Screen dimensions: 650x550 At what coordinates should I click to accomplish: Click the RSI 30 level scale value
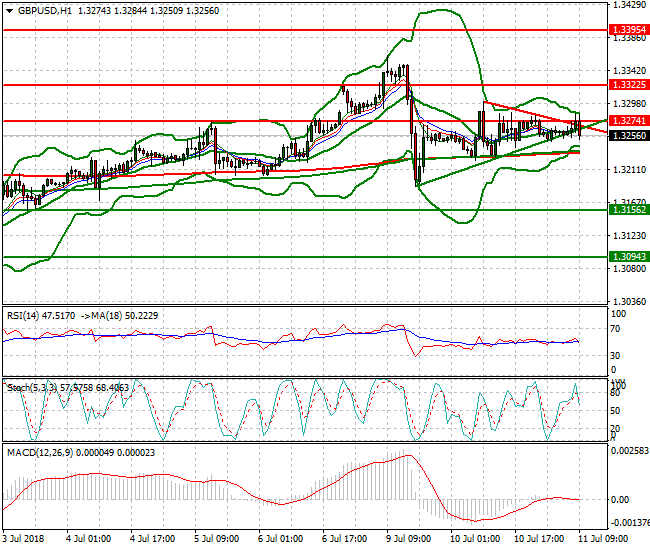[x=616, y=356]
